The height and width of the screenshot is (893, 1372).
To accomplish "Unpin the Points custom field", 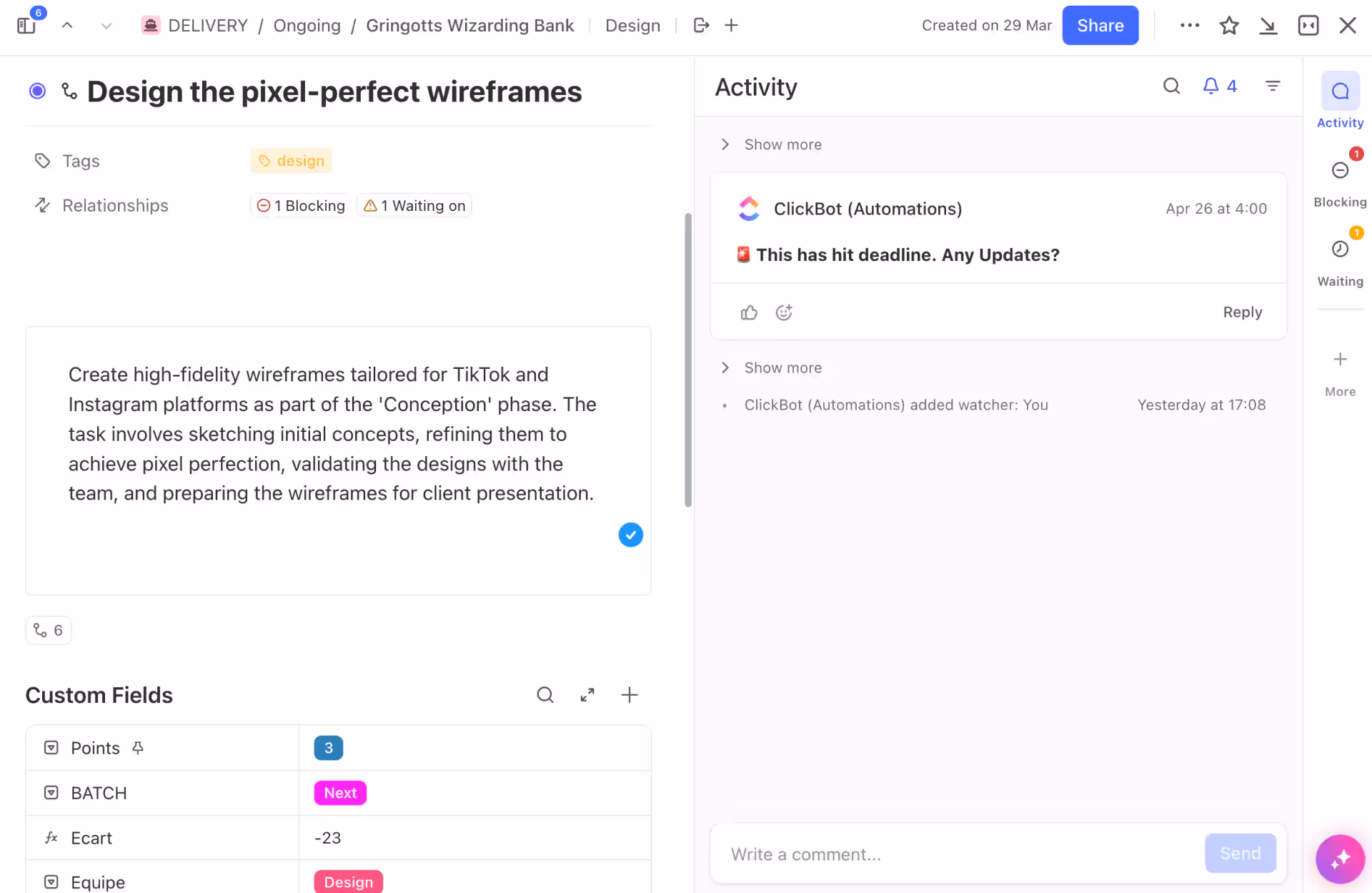I will point(139,747).
